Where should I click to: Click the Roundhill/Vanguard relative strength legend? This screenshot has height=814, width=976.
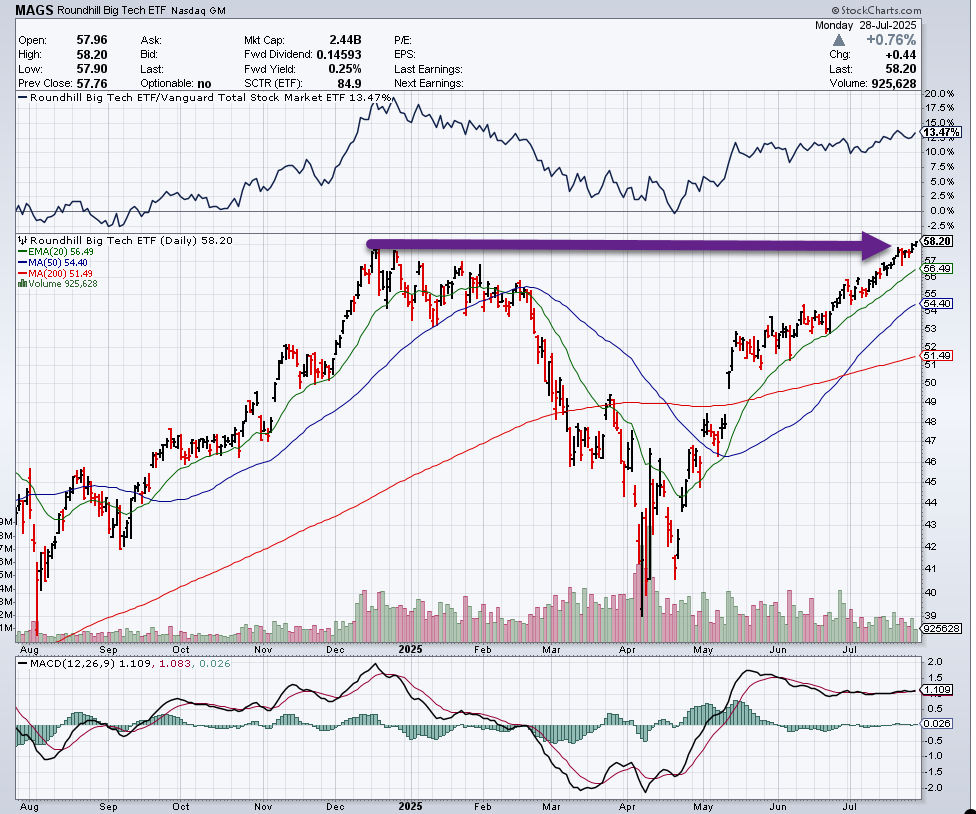click(x=206, y=98)
